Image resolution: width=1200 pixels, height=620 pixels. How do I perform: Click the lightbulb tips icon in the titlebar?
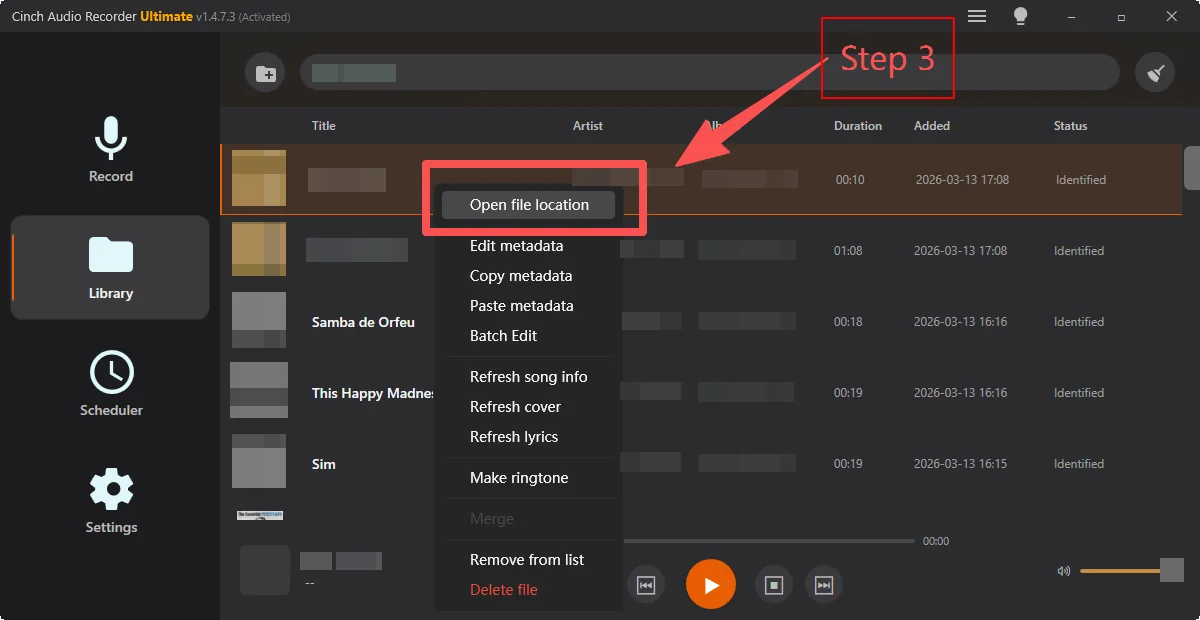pos(1021,16)
